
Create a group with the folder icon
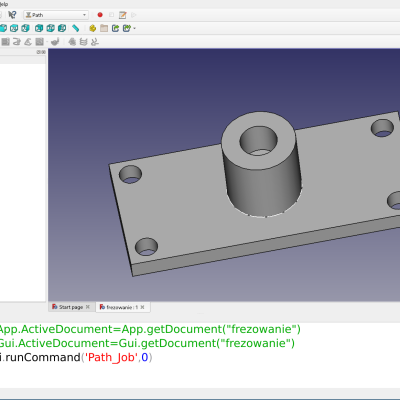[104, 28]
